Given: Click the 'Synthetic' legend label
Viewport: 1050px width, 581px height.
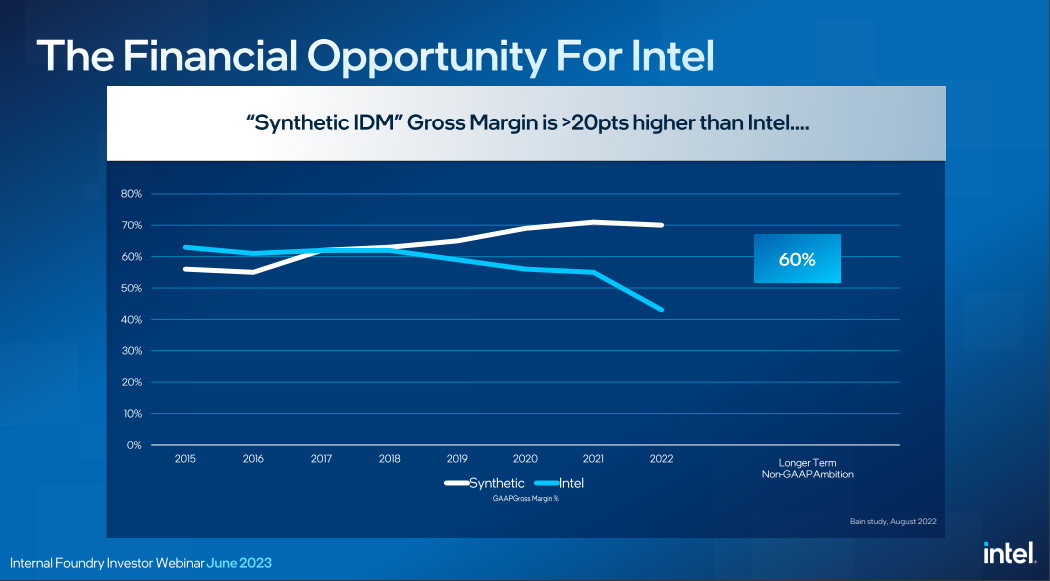Looking at the screenshot, I should (x=496, y=484).
